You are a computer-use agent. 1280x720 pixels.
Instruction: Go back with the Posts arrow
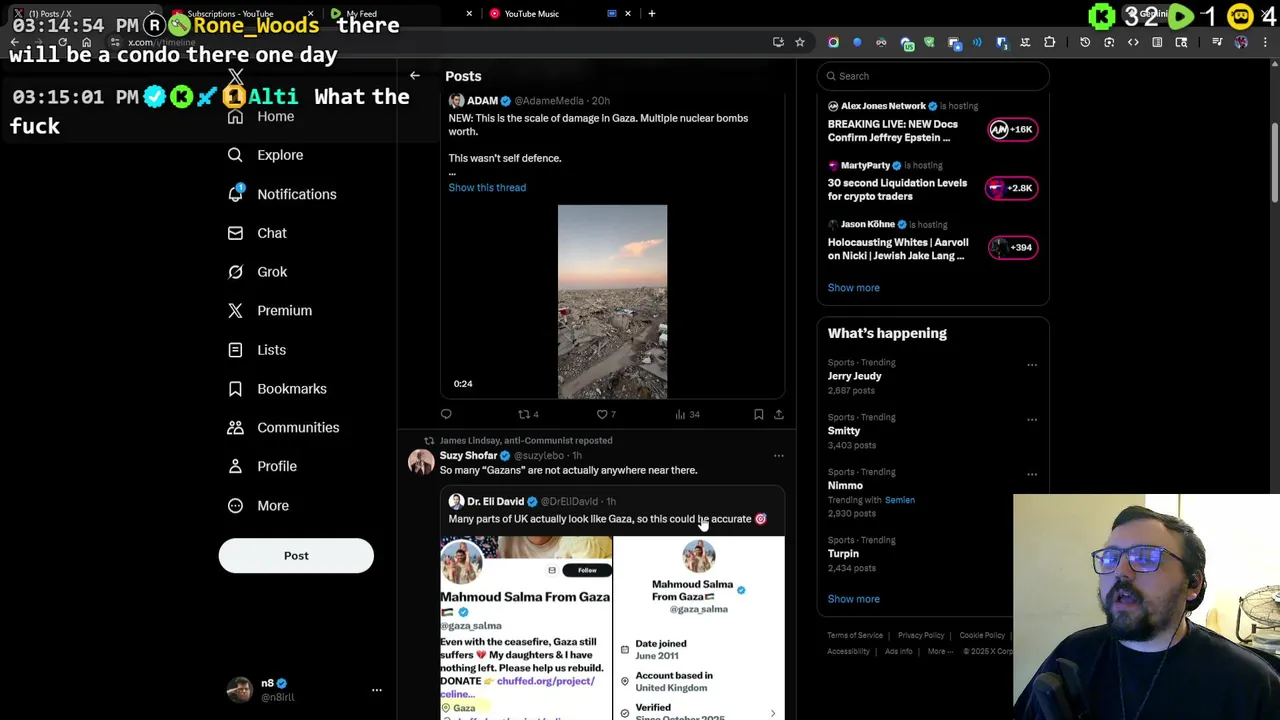click(x=415, y=76)
